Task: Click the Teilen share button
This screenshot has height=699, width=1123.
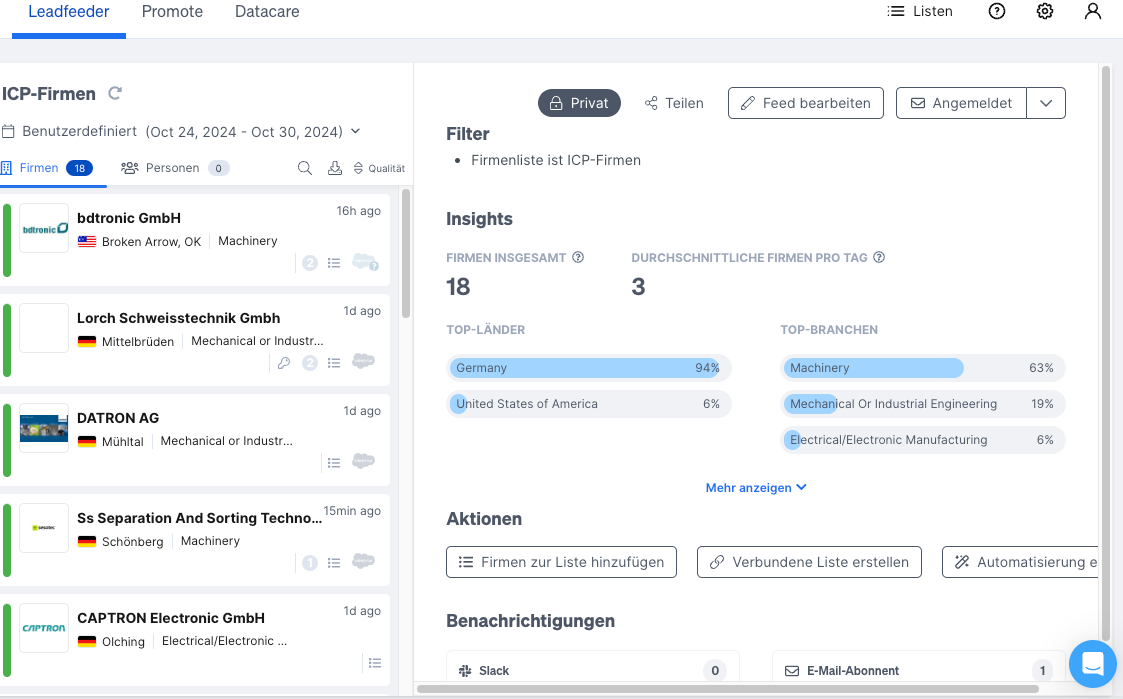Action: pyautogui.click(x=674, y=103)
